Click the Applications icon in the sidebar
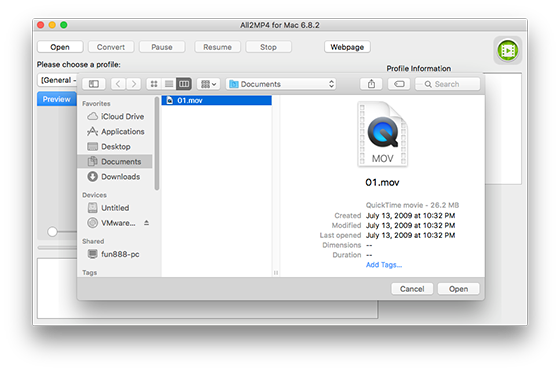 point(92,131)
